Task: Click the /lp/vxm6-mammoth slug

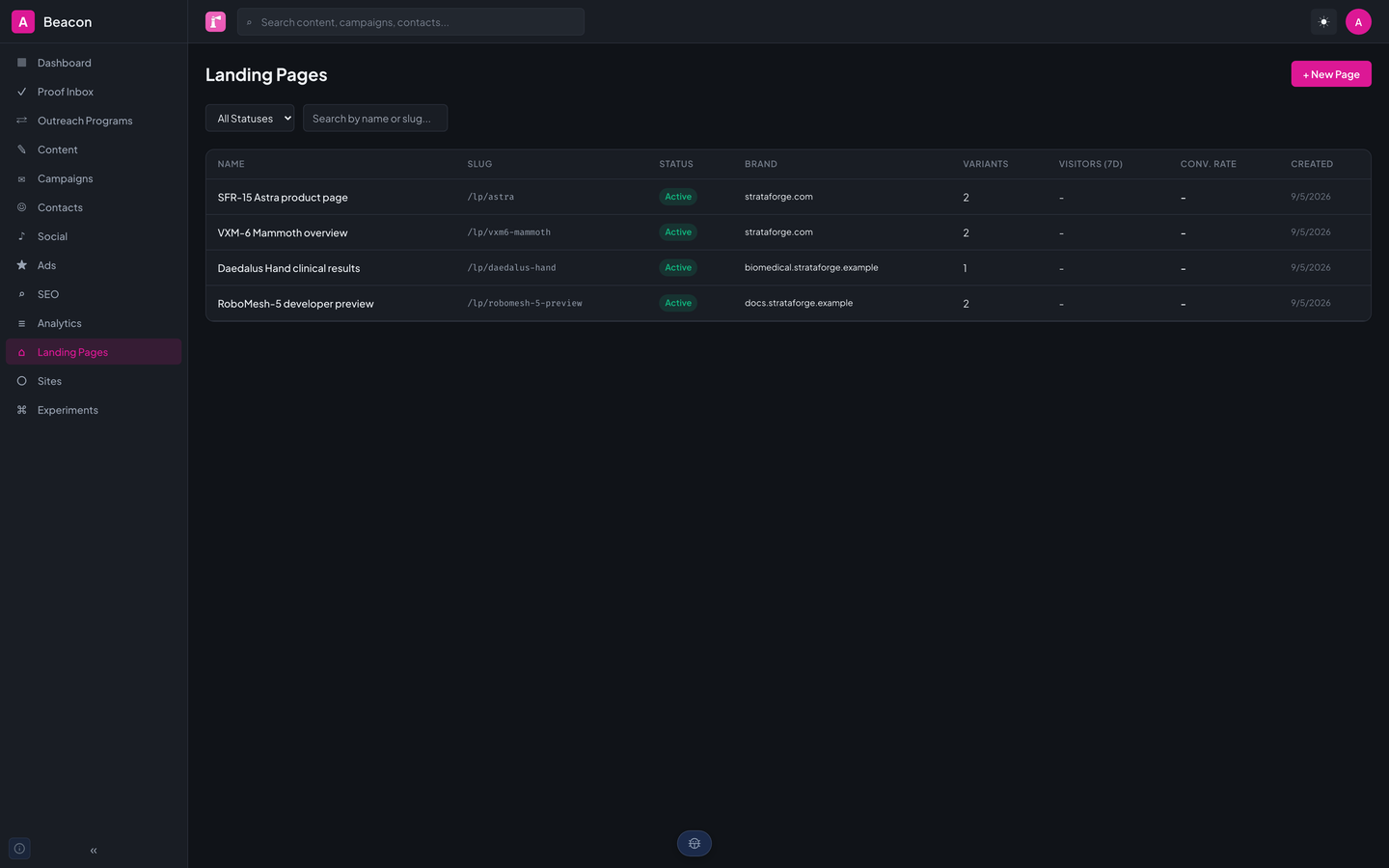Action: click(509, 232)
